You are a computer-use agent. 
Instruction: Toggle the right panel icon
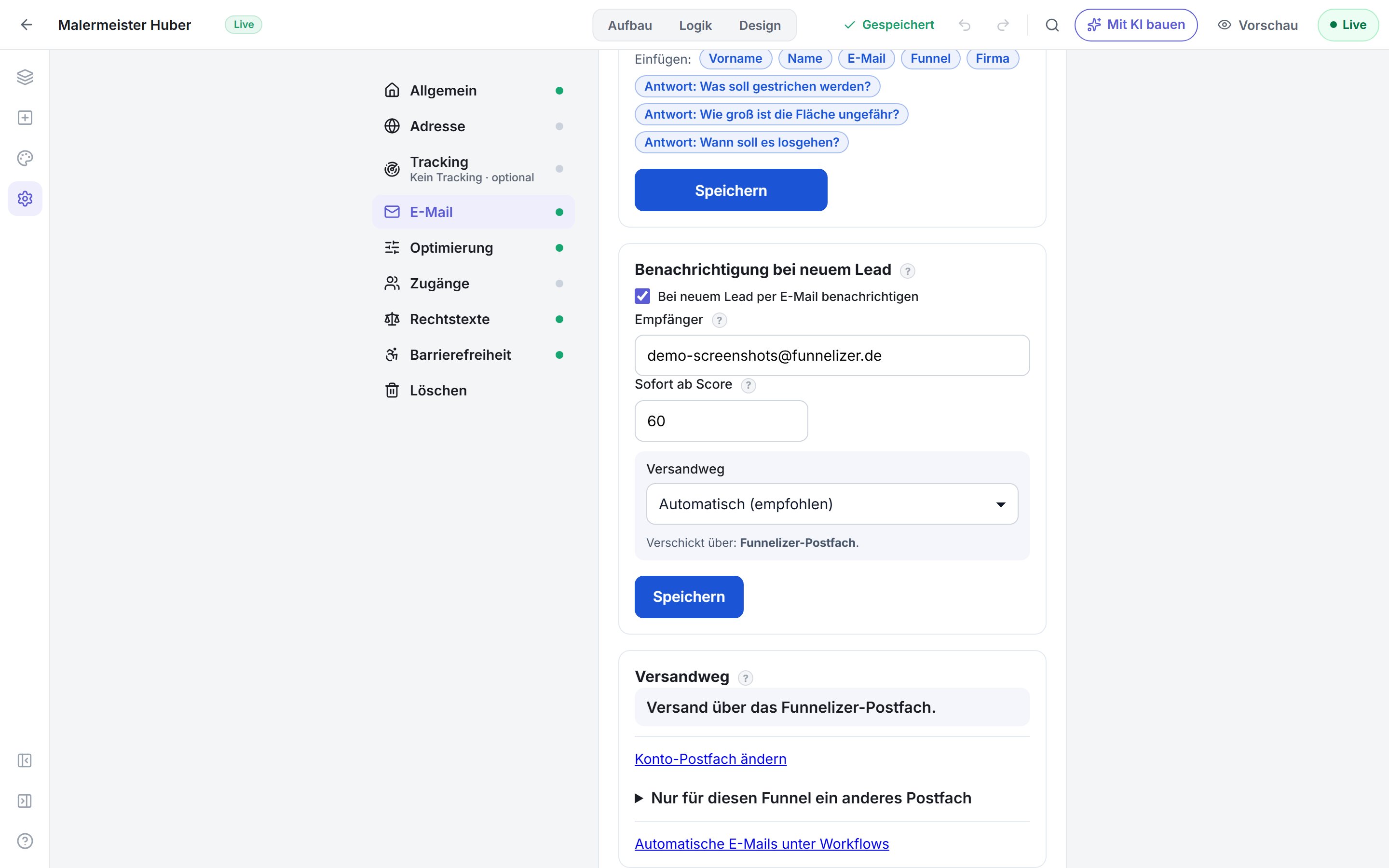coord(25,801)
